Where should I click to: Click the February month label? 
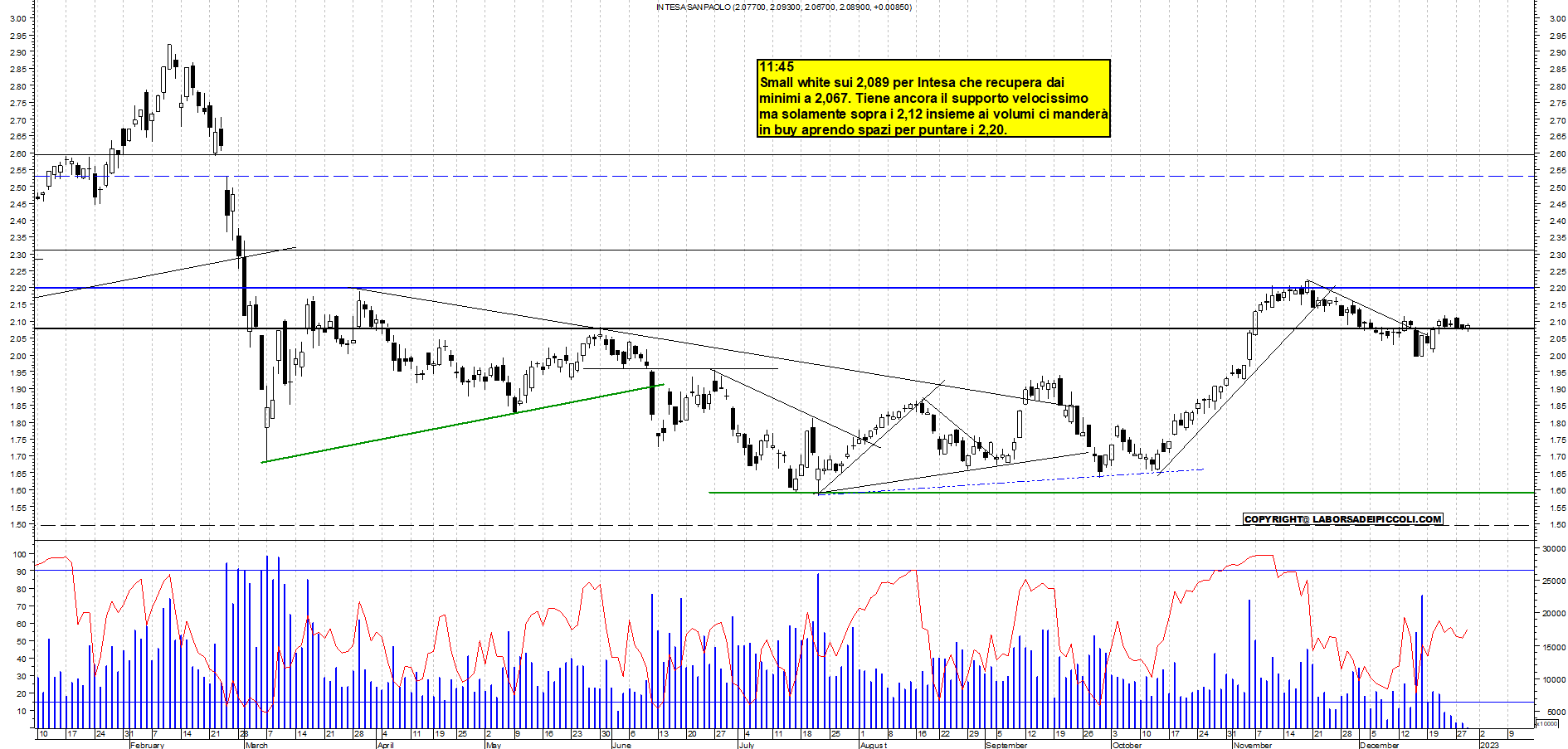[147, 745]
